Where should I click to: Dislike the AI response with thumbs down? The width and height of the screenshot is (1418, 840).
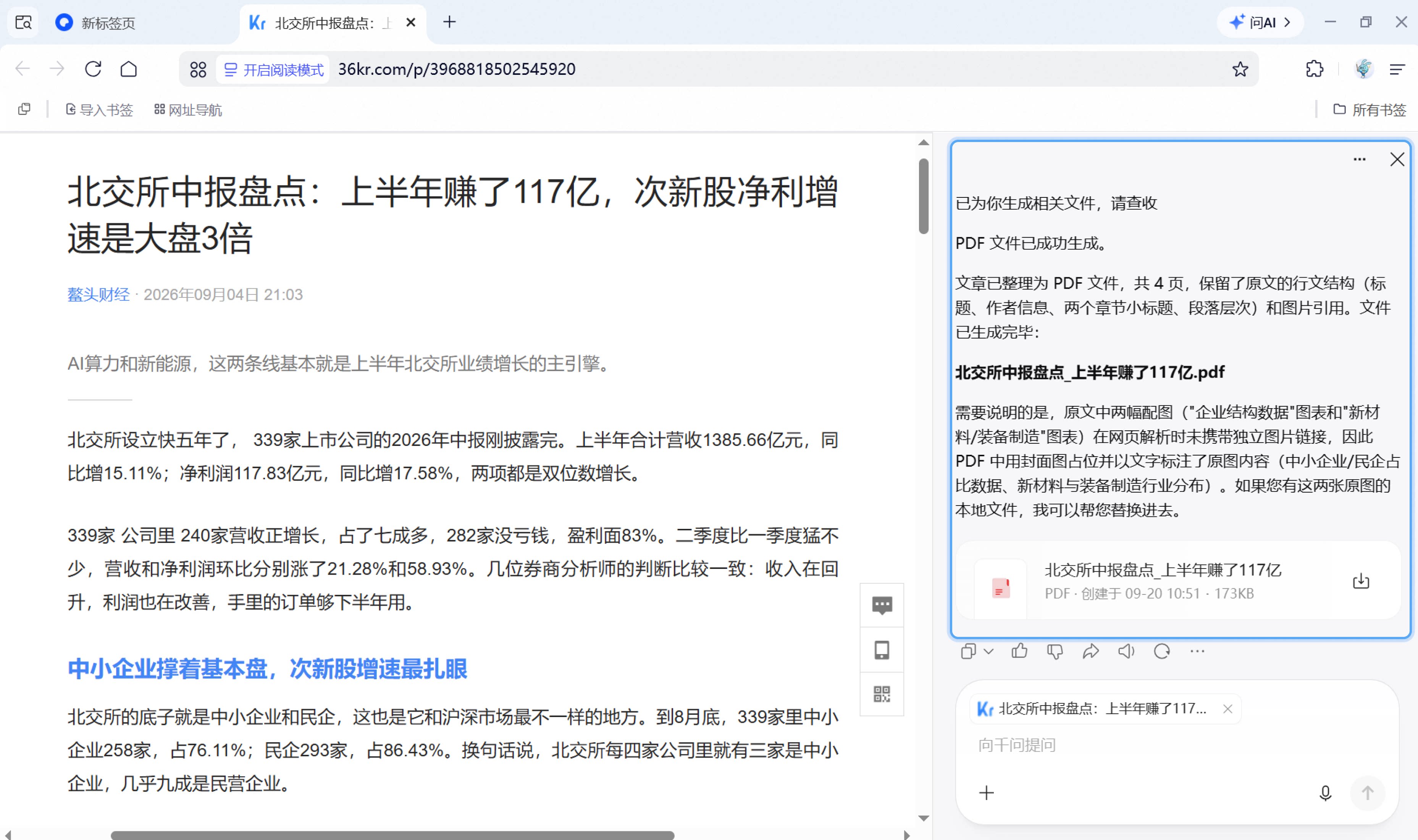(1055, 651)
